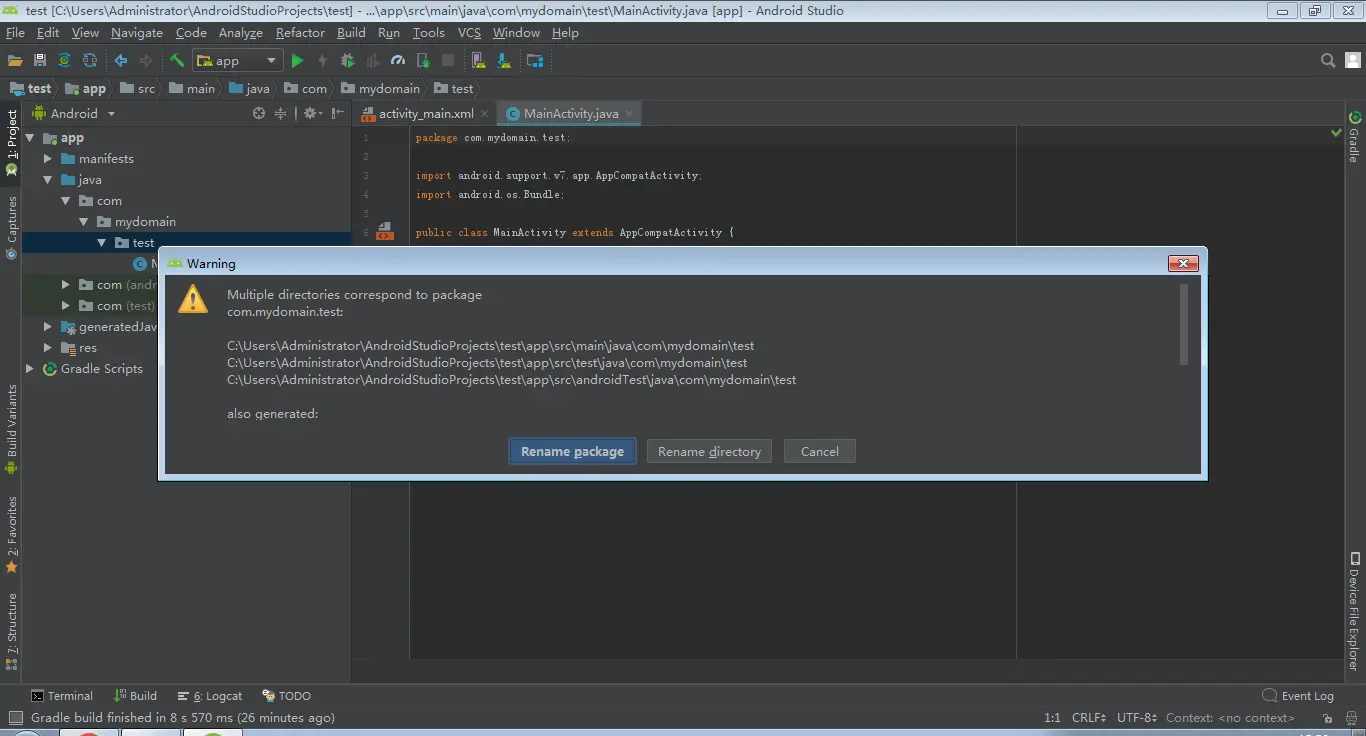Screen dimensions: 1366x736
Task: Sync project with Gradle files icon
Action: 65,61
